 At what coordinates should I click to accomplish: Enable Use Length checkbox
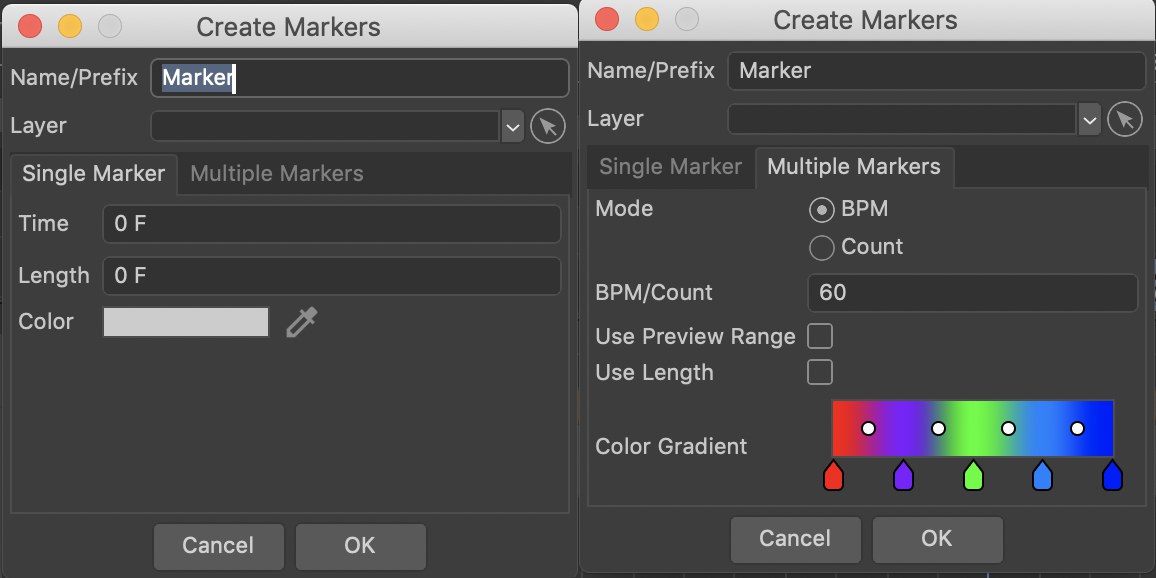pos(820,372)
